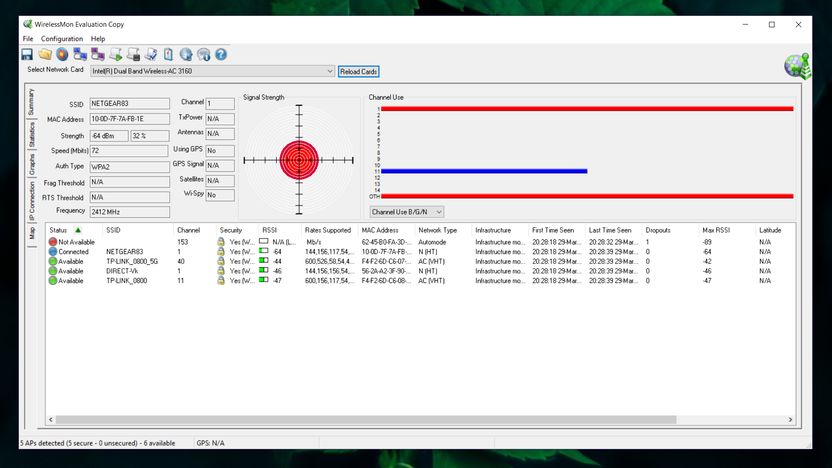This screenshot has height=468, width=832.
Task: Switch to the Map vertical tab
Action: (x=31, y=232)
